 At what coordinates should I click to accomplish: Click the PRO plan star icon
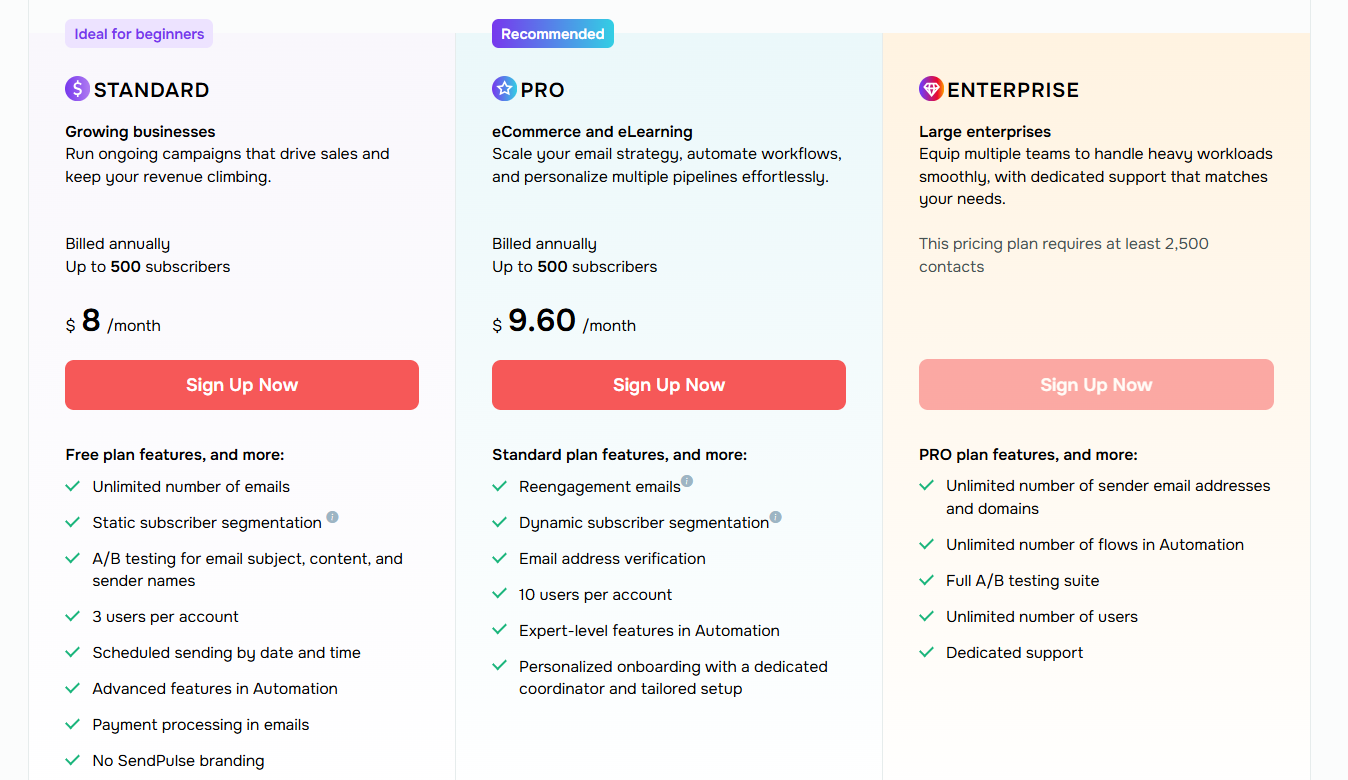click(x=504, y=90)
